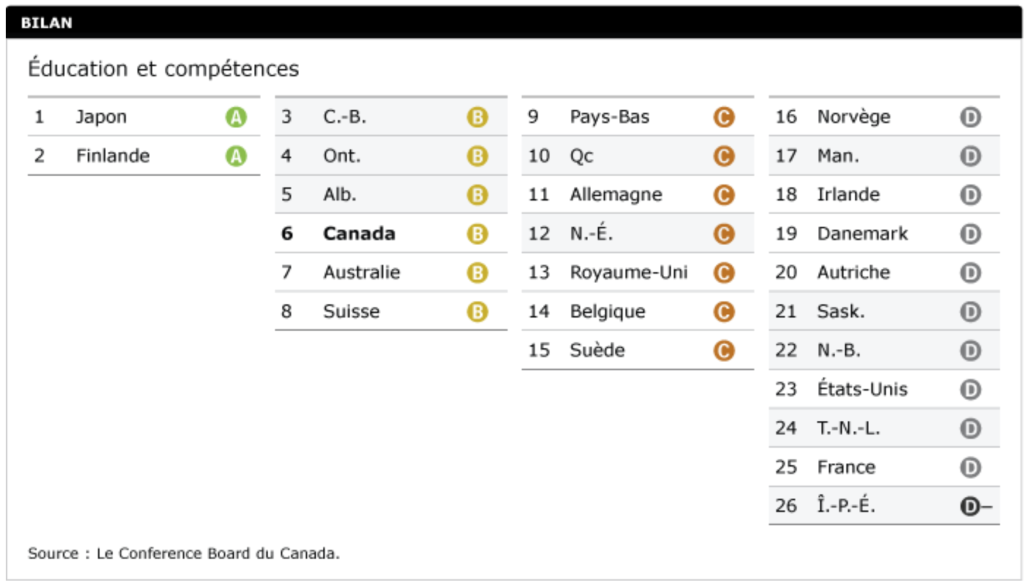The image size is (1024, 583).
Task: Click Finlande's green A grade badge
Action: [235, 156]
